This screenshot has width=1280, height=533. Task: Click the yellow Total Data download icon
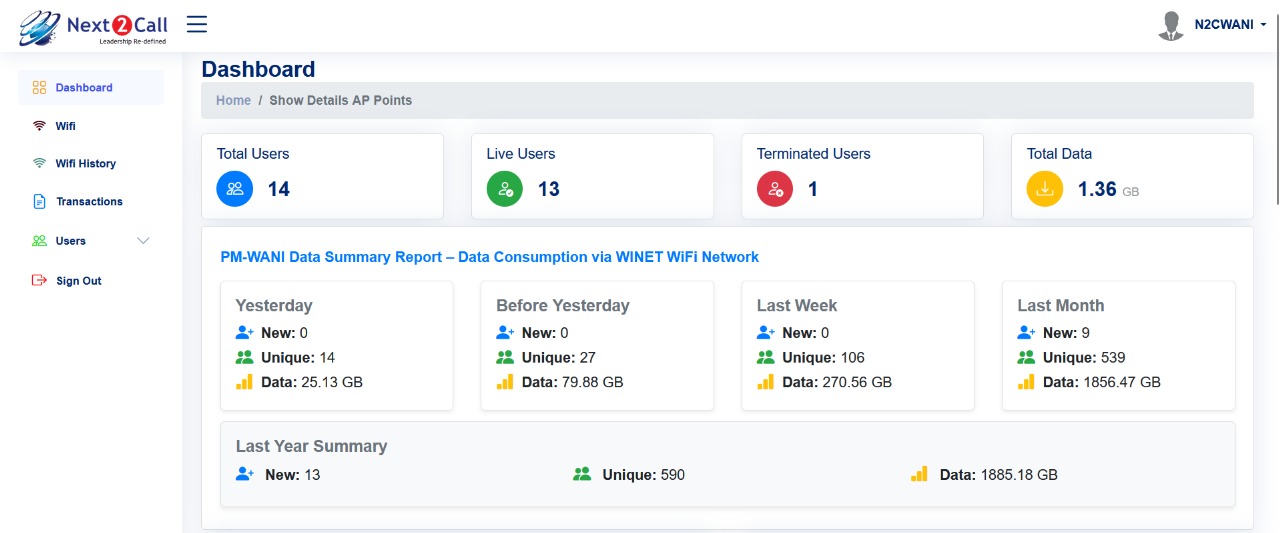[1045, 188]
